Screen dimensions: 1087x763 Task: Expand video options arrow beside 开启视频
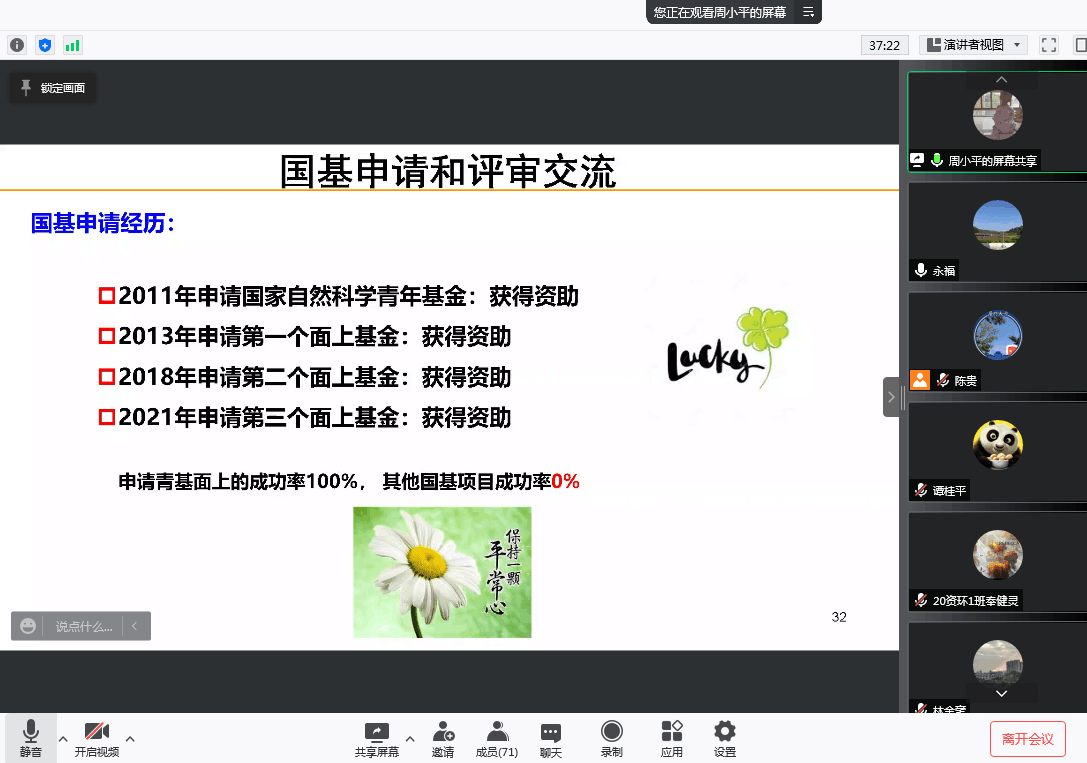pyautogui.click(x=130, y=739)
